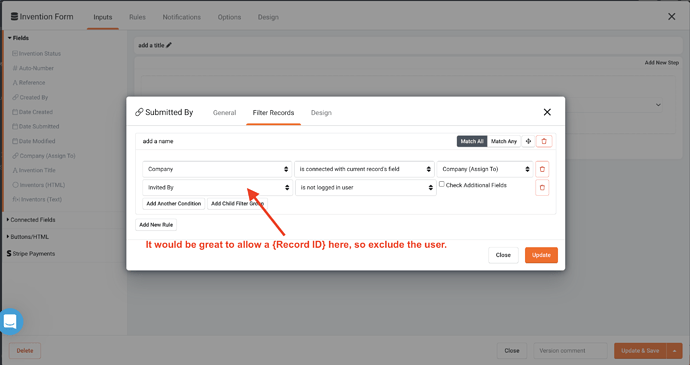Screen dimensions: 690x365
Task: Delete the filter rule with the top trash icon
Action: pos(544,141)
